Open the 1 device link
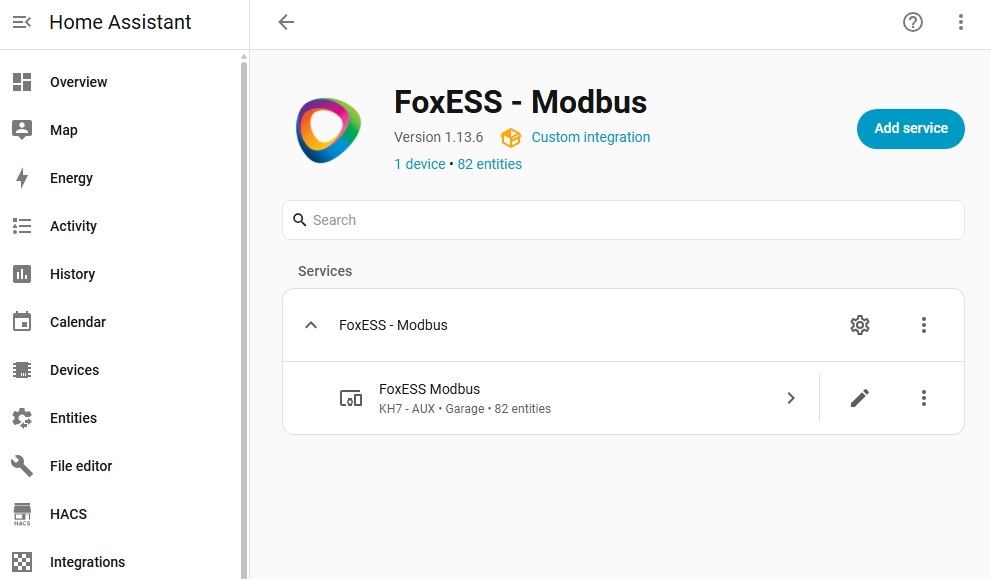The image size is (991, 579). [420, 164]
